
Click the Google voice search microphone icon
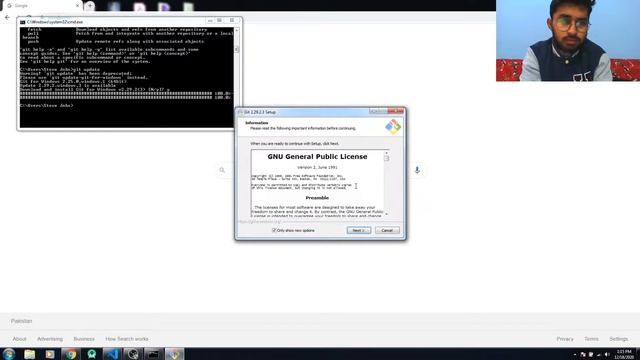point(417,170)
